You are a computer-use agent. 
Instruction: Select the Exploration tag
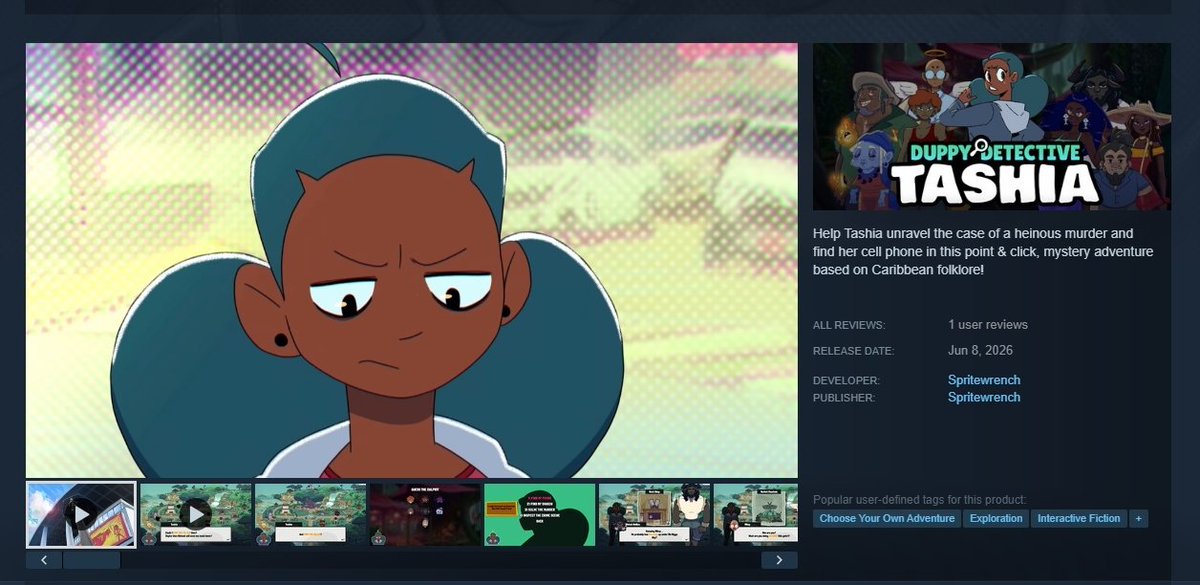coord(996,518)
